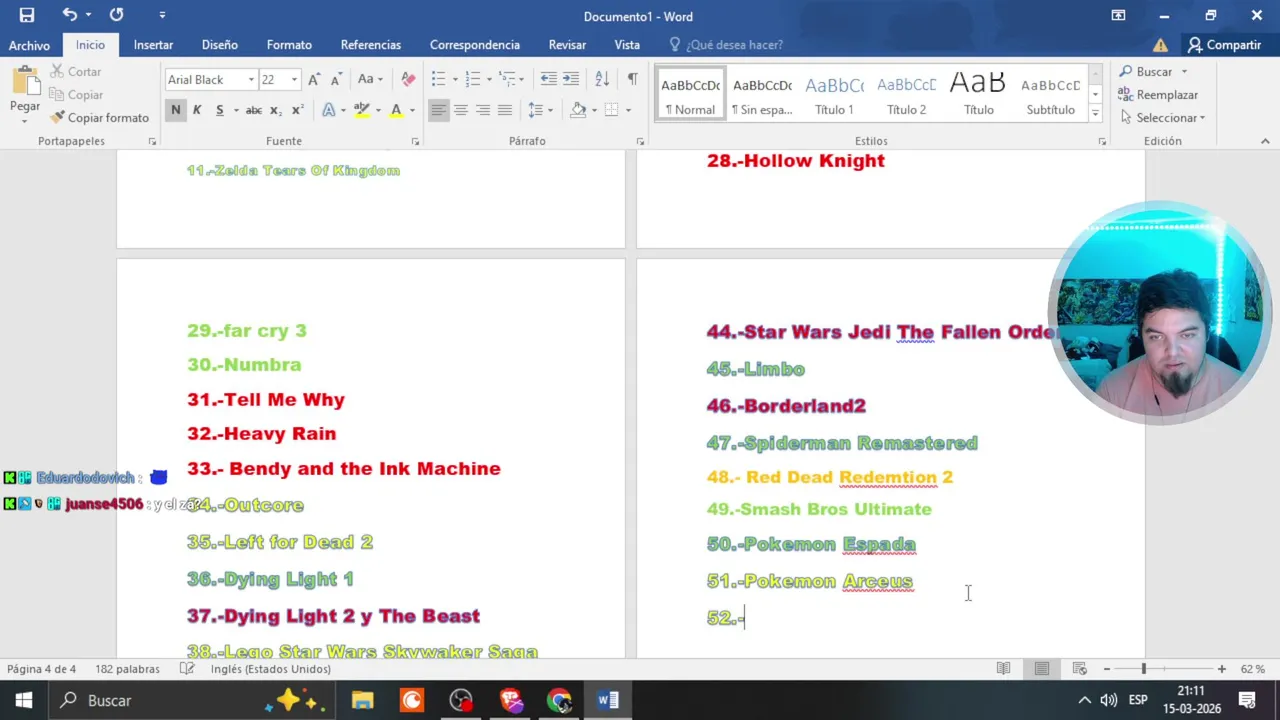Align the paragraph to the right
The height and width of the screenshot is (720, 1280).
point(483,110)
